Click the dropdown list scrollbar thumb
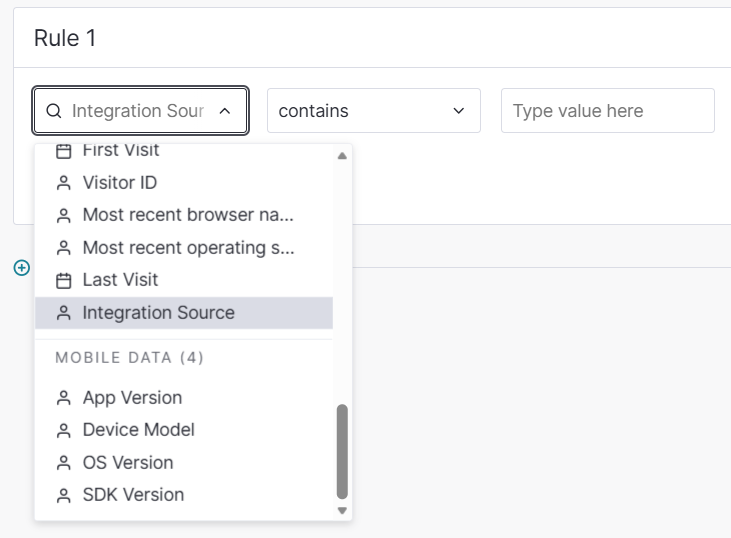 tap(342, 451)
